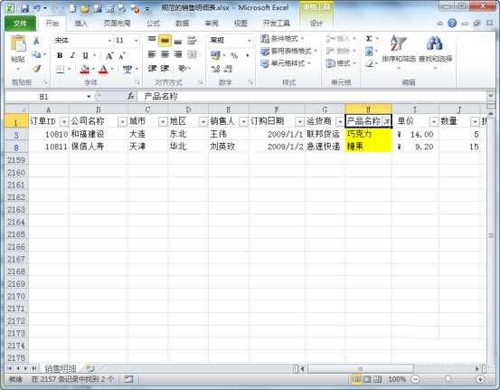Toggle Bold formatting
The width and height of the screenshot is (500, 390).
click(x=60, y=55)
